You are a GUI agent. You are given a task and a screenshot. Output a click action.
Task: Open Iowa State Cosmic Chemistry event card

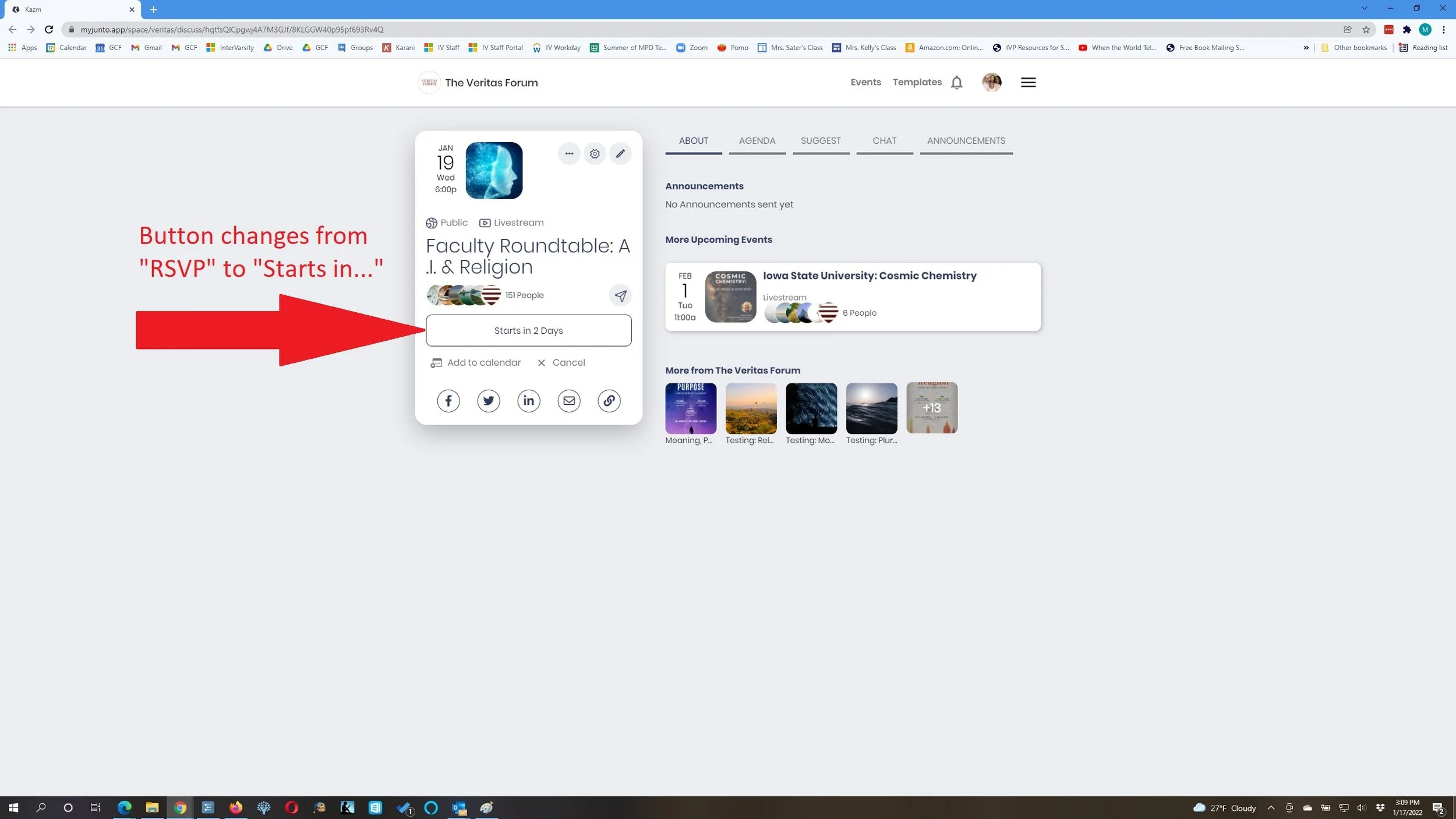869,276
